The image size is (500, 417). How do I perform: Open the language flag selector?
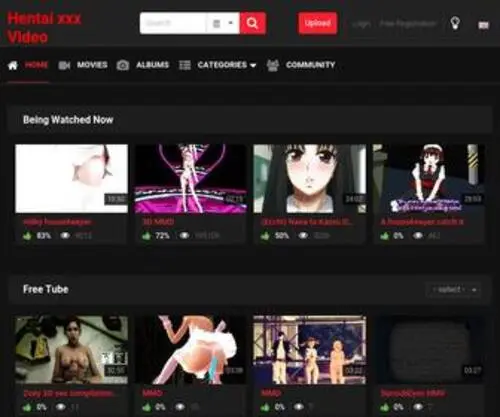(484, 25)
